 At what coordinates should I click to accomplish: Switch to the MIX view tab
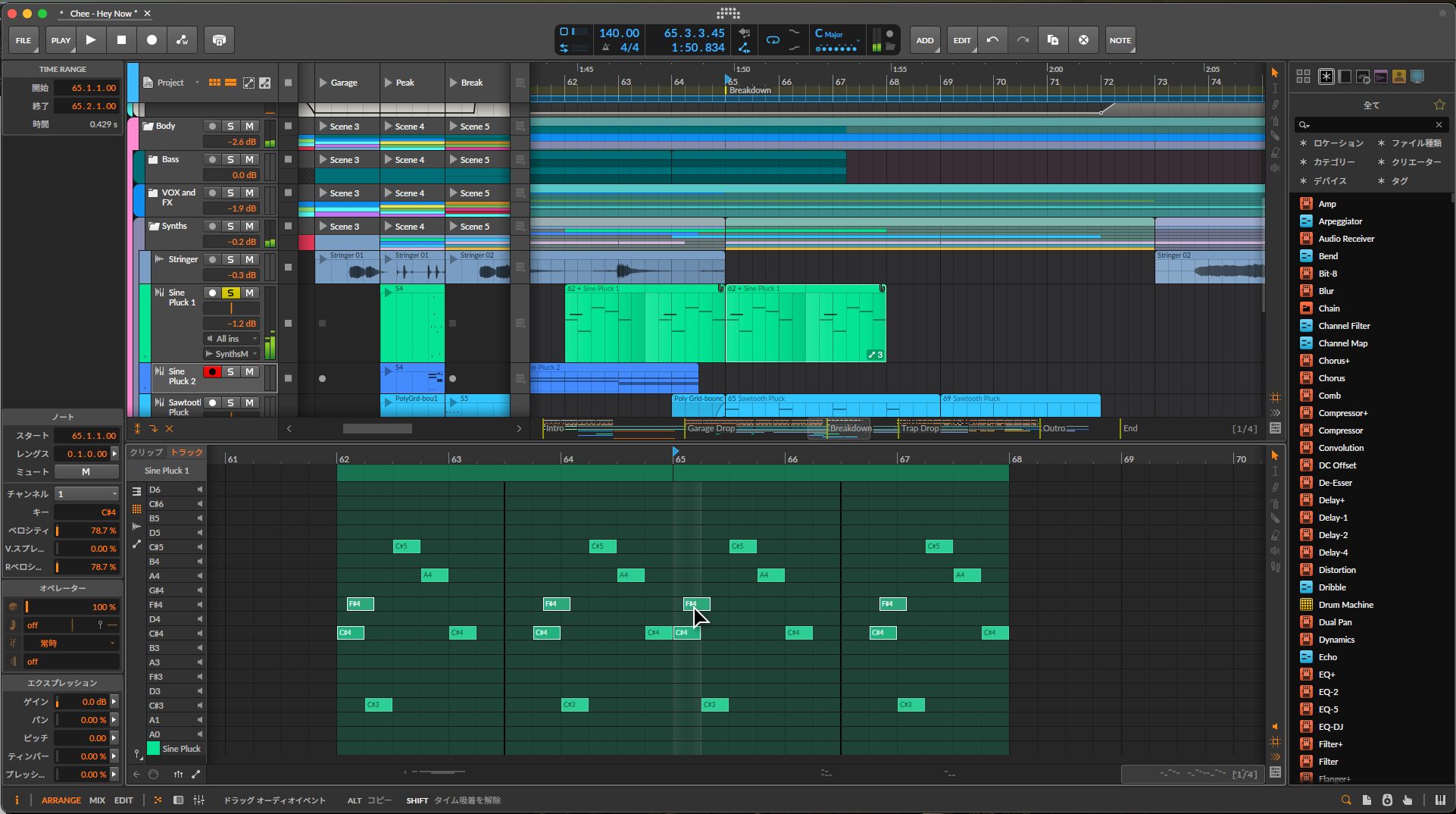pos(97,800)
